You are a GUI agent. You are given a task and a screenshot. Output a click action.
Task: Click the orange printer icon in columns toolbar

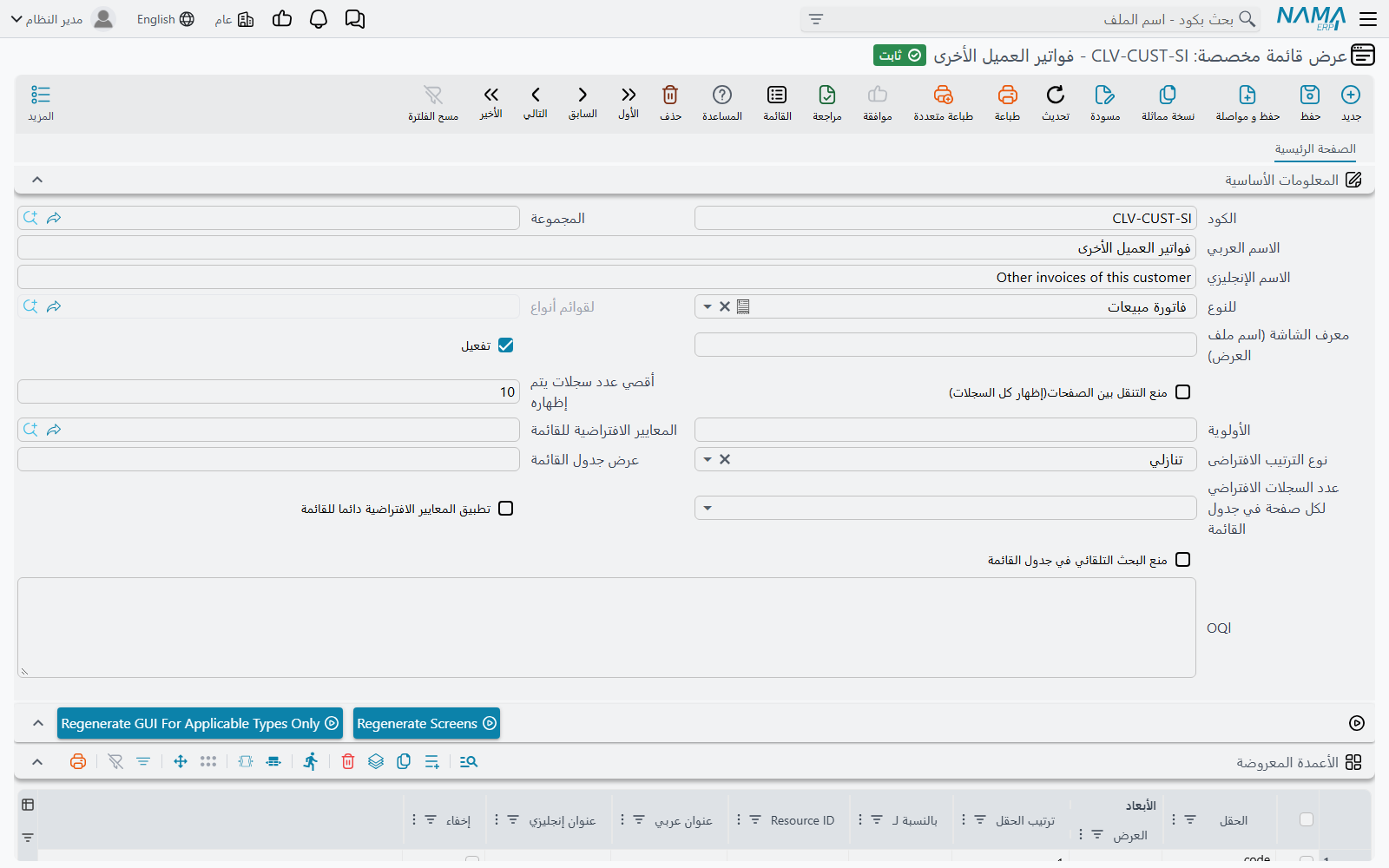point(78,761)
